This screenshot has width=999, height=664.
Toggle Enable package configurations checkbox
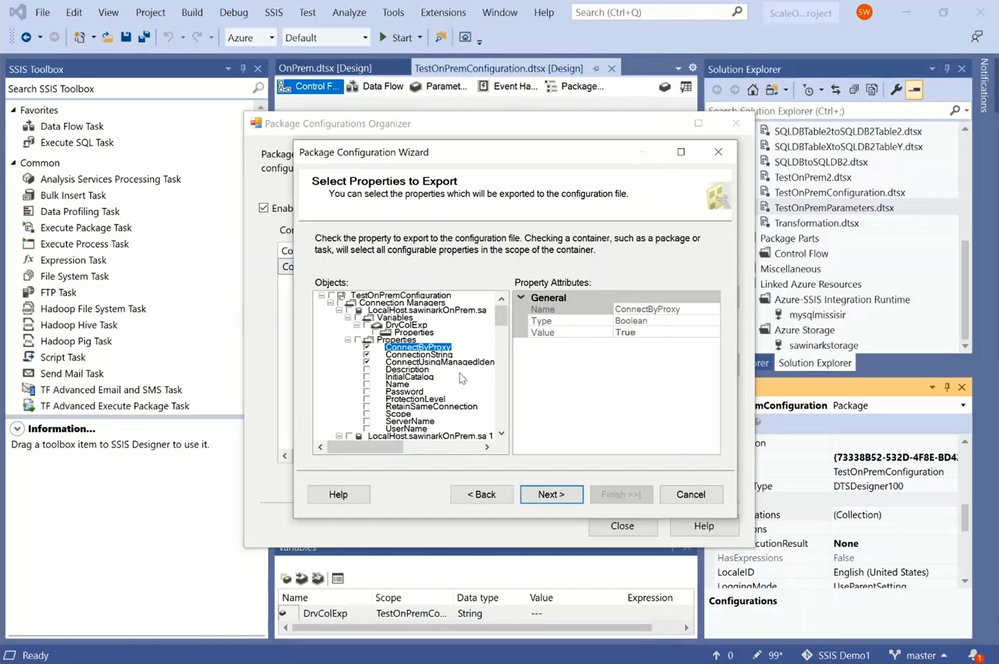[x=264, y=208]
